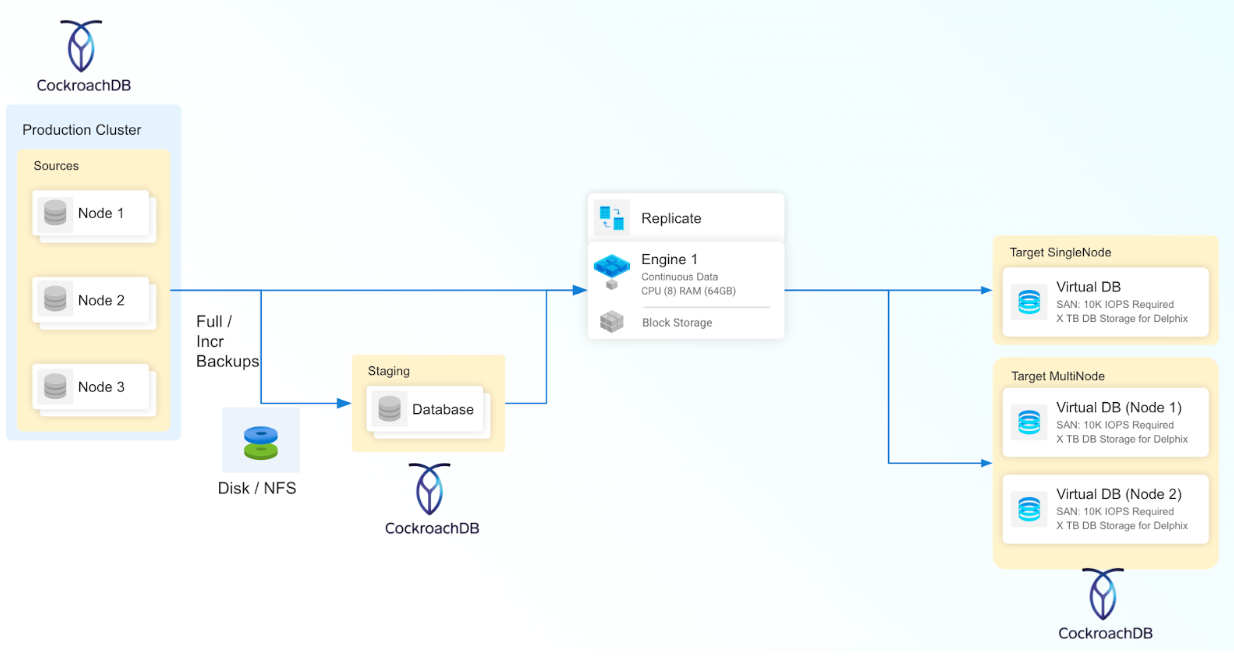The height and width of the screenshot is (660, 1234).
Task: Select the Production Cluster title
Action: pyautogui.click(x=82, y=130)
